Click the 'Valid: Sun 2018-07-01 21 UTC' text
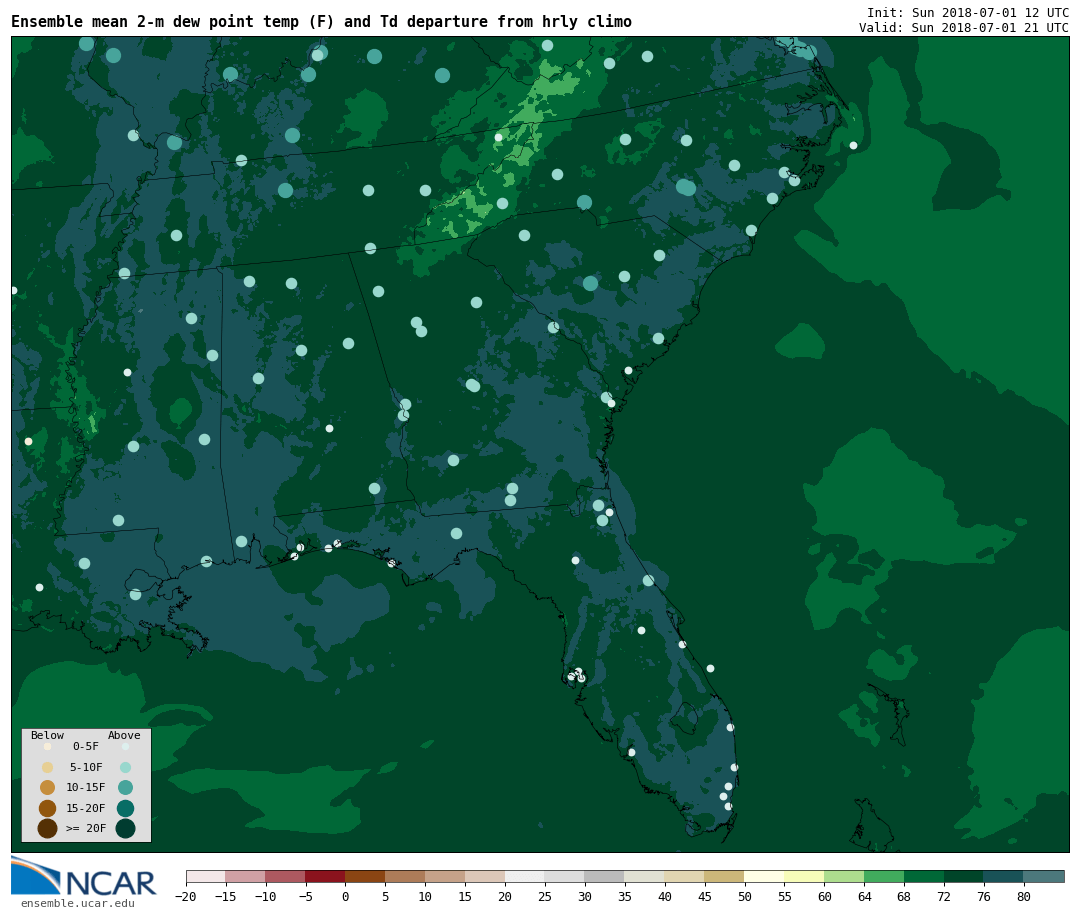1080x915 pixels. click(x=964, y=28)
